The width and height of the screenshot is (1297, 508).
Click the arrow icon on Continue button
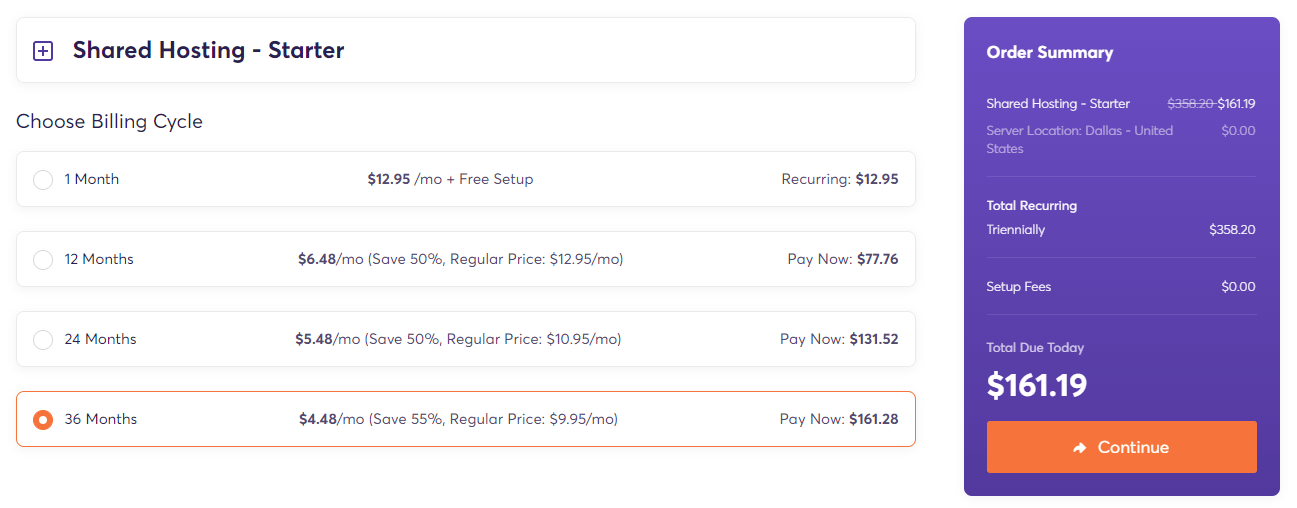(x=1080, y=448)
